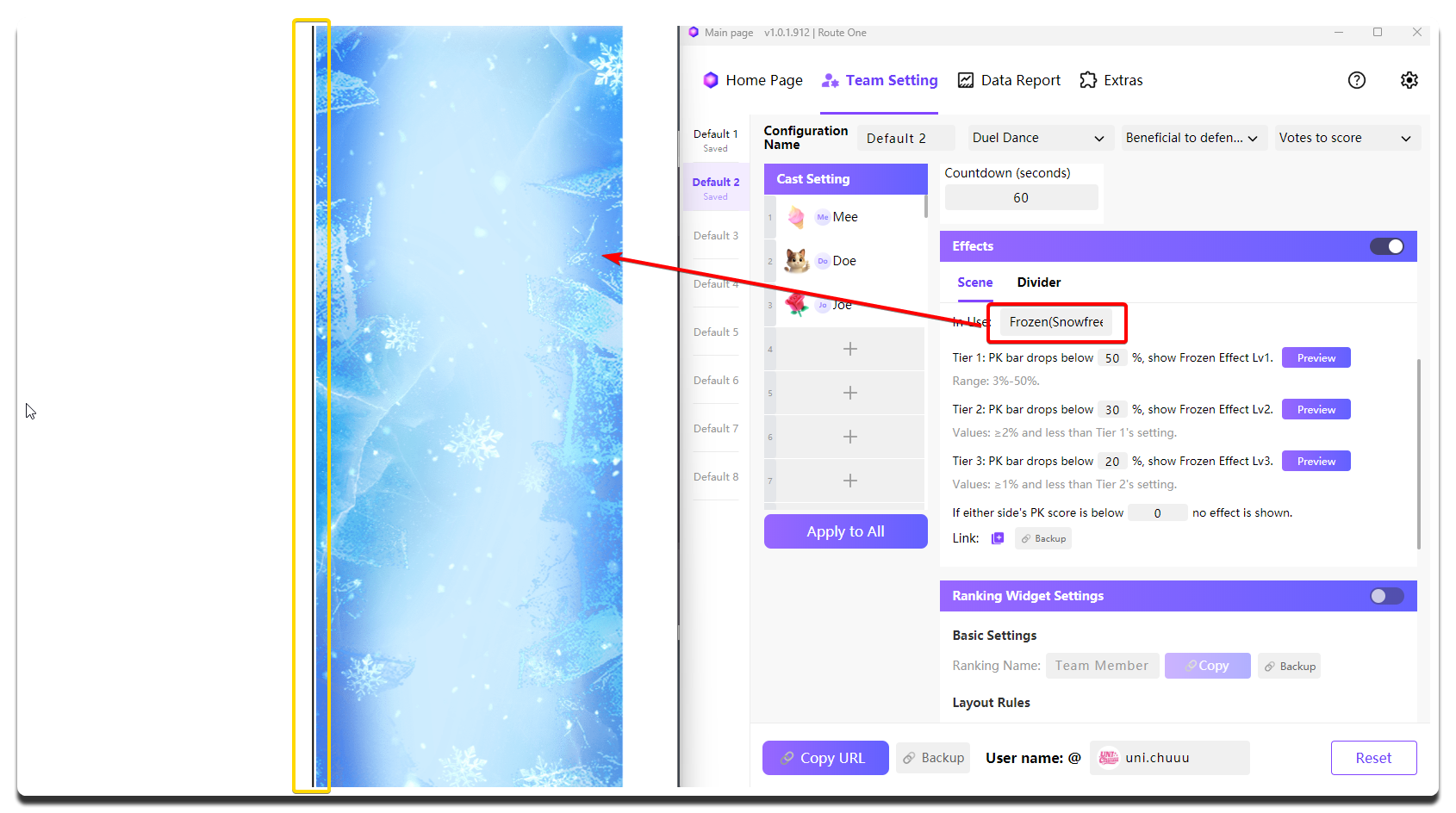The width and height of the screenshot is (1456, 813).
Task: Expand the Beneficial to defen... dropdown
Action: pos(1192,138)
